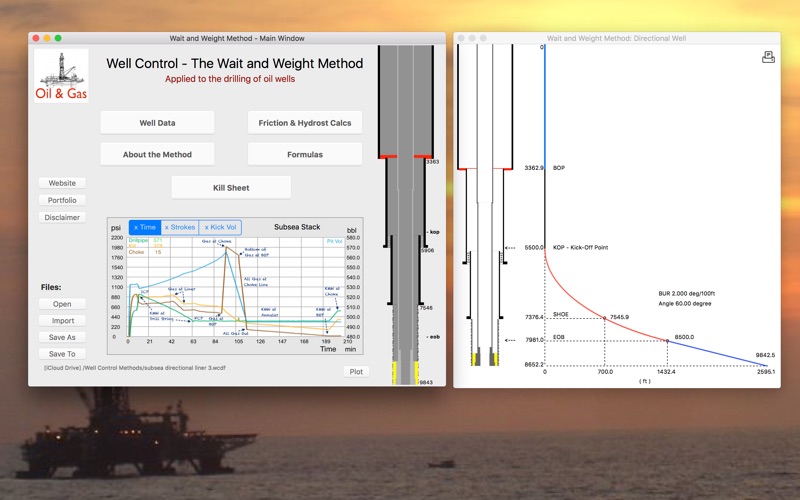The width and height of the screenshot is (800, 500).
Task: Open the Well Data panel
Action: point(157,122)
